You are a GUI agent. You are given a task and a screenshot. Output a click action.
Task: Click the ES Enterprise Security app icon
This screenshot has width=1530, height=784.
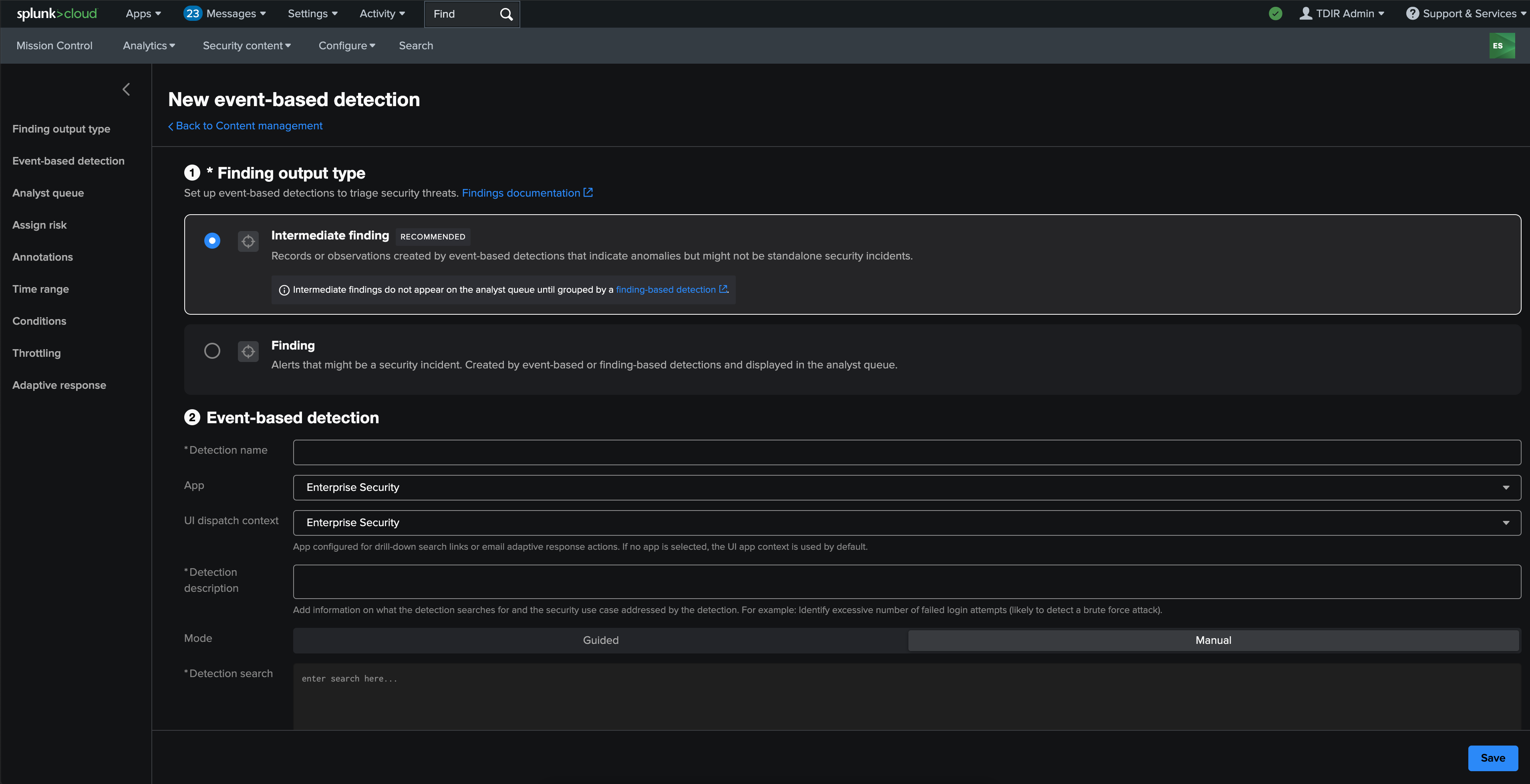1502,46
